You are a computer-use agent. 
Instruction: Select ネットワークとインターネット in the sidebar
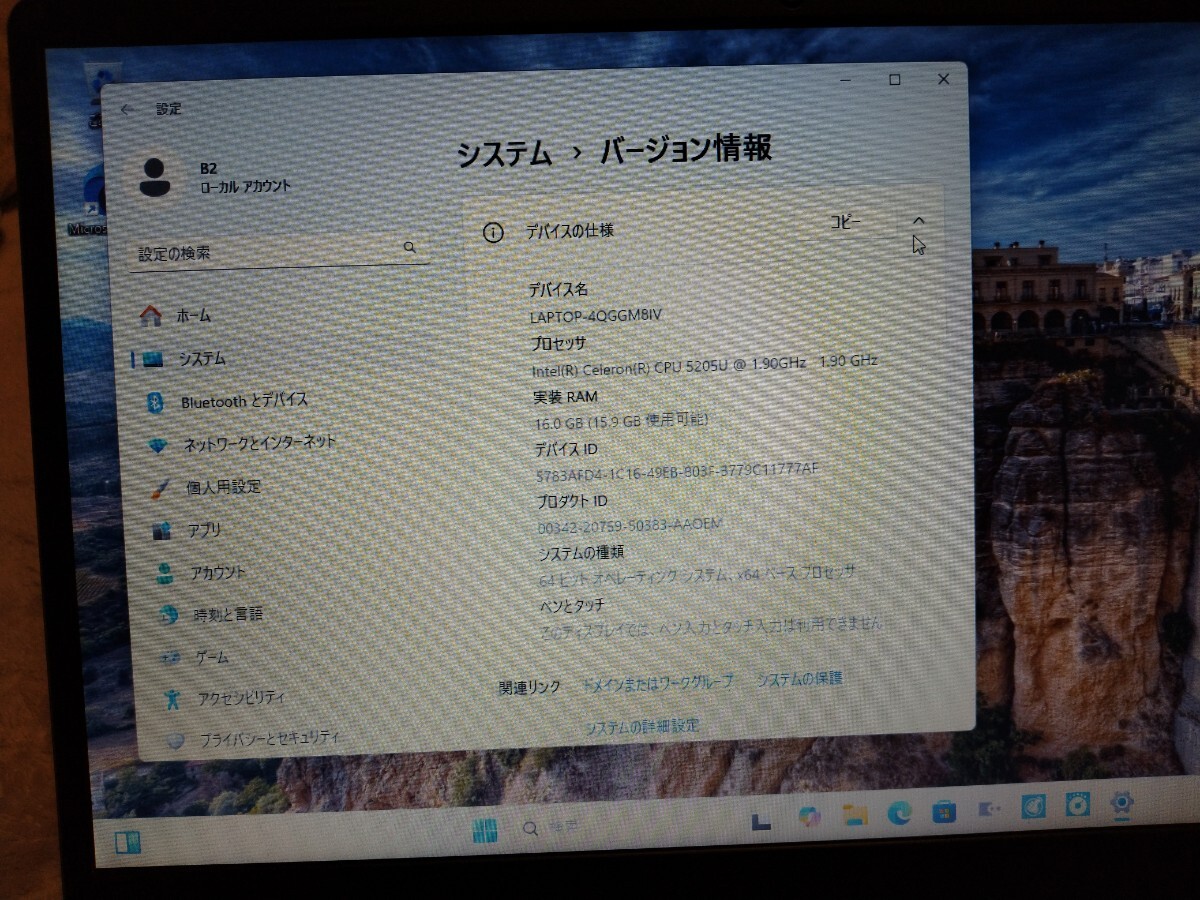pyautogui.click(x=258, y=441)
